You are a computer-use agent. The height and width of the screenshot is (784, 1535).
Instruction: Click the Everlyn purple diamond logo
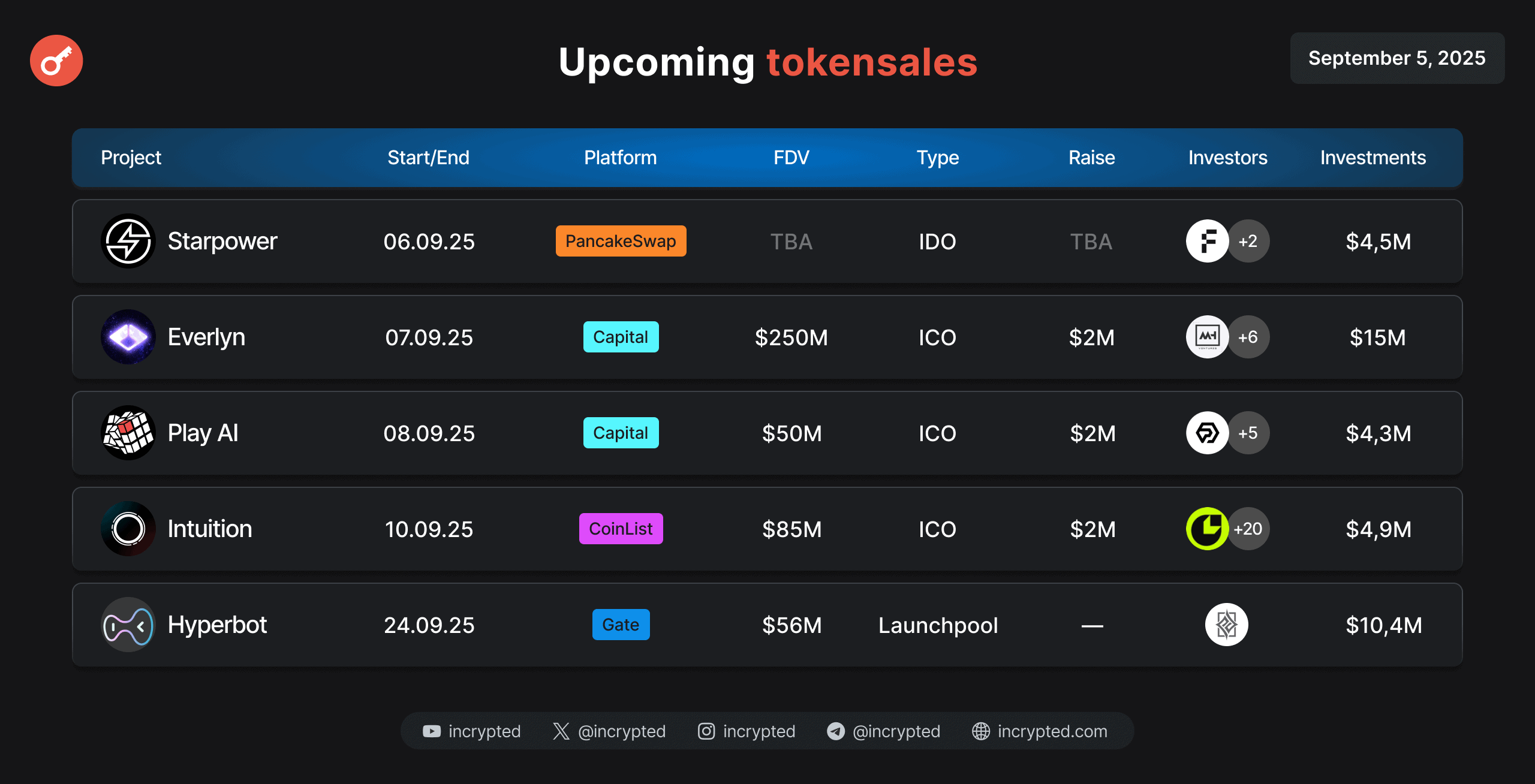(x=128, y=337)
